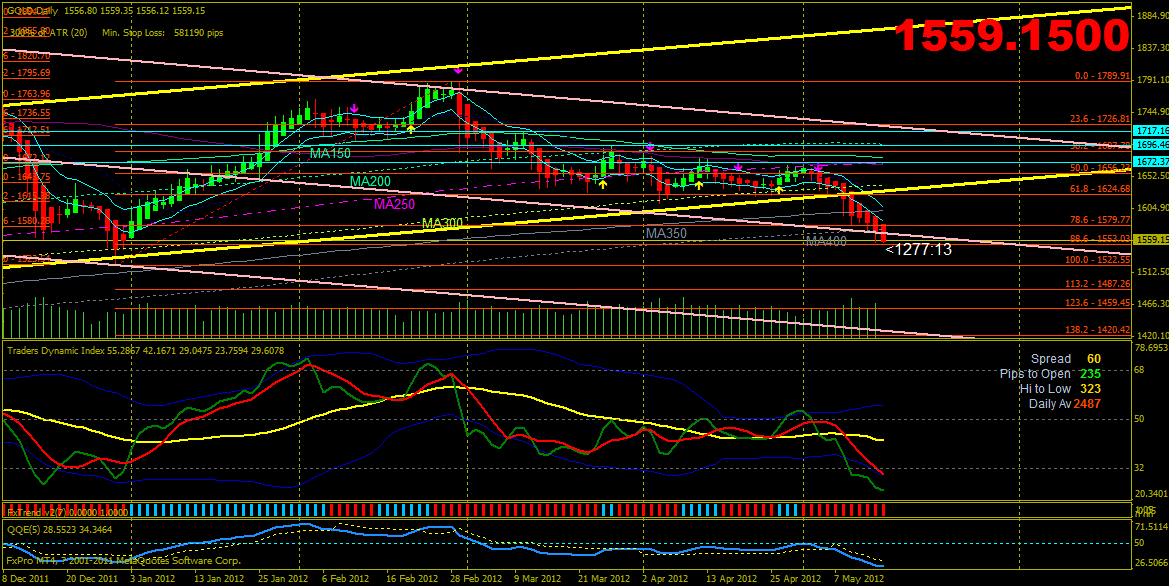This screenshot has height=586, width=1169.
Task: Select the 61.8 - 1624.68 Fibonacci level label
Action: click(x=1099, y=189)
